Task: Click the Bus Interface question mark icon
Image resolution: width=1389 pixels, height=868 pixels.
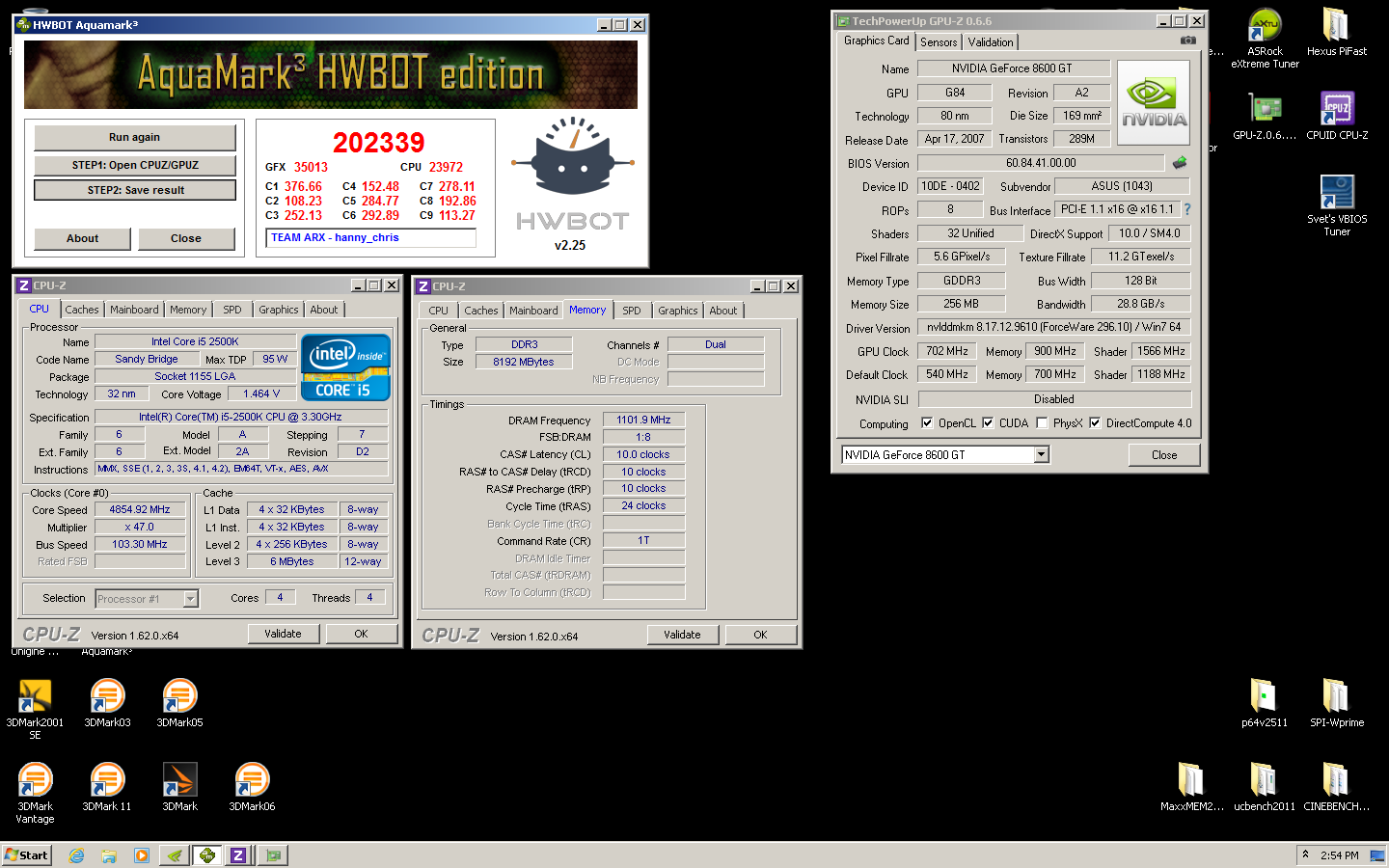Action: 1187,209
